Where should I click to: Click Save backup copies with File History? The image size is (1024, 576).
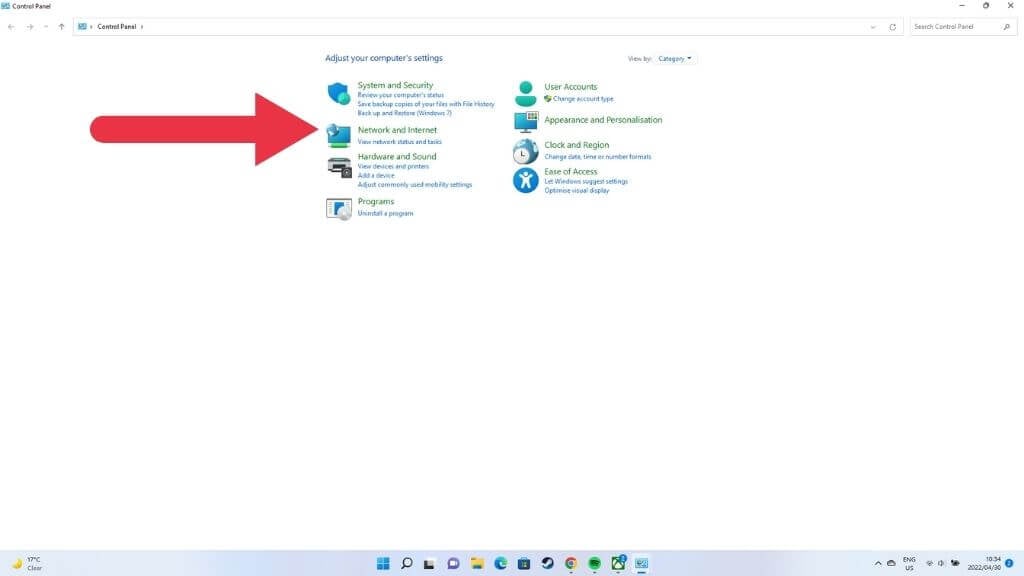(426, 104)
